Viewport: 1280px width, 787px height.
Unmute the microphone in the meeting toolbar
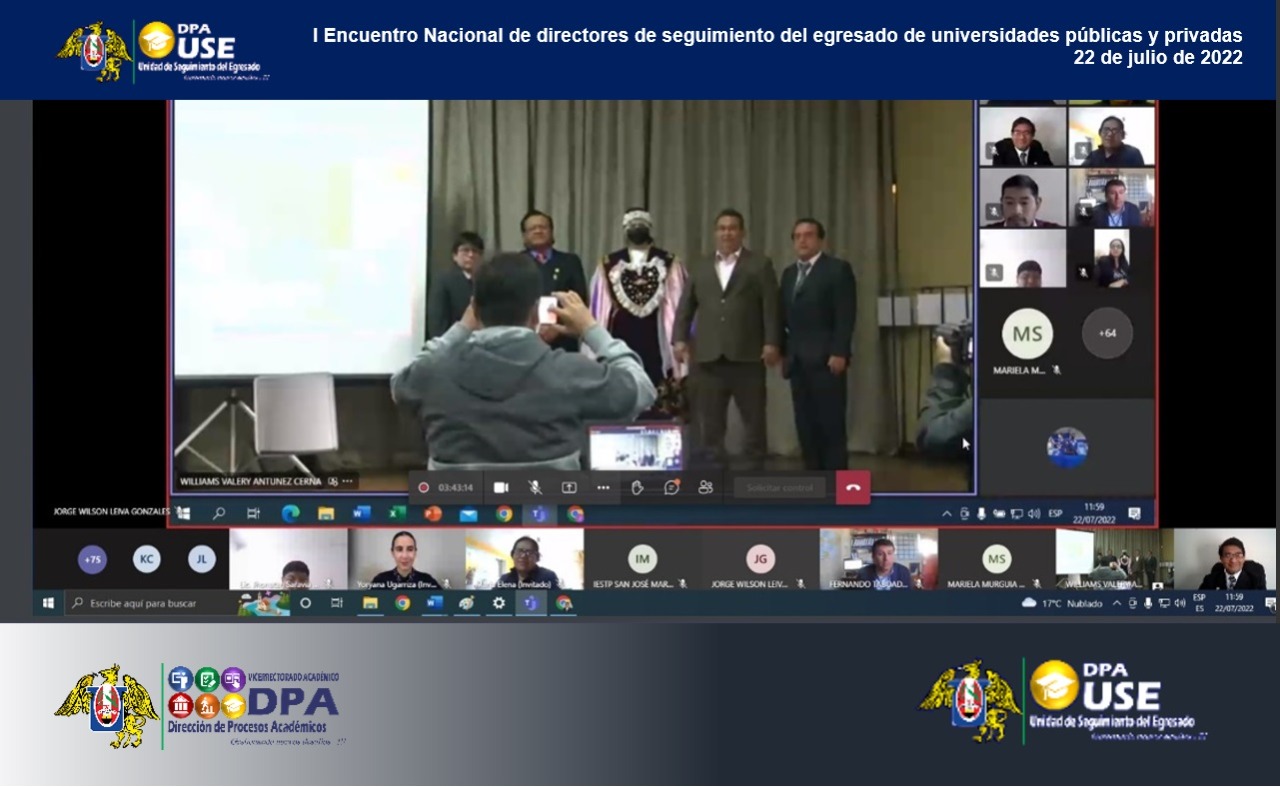click(x=535, y=487)
